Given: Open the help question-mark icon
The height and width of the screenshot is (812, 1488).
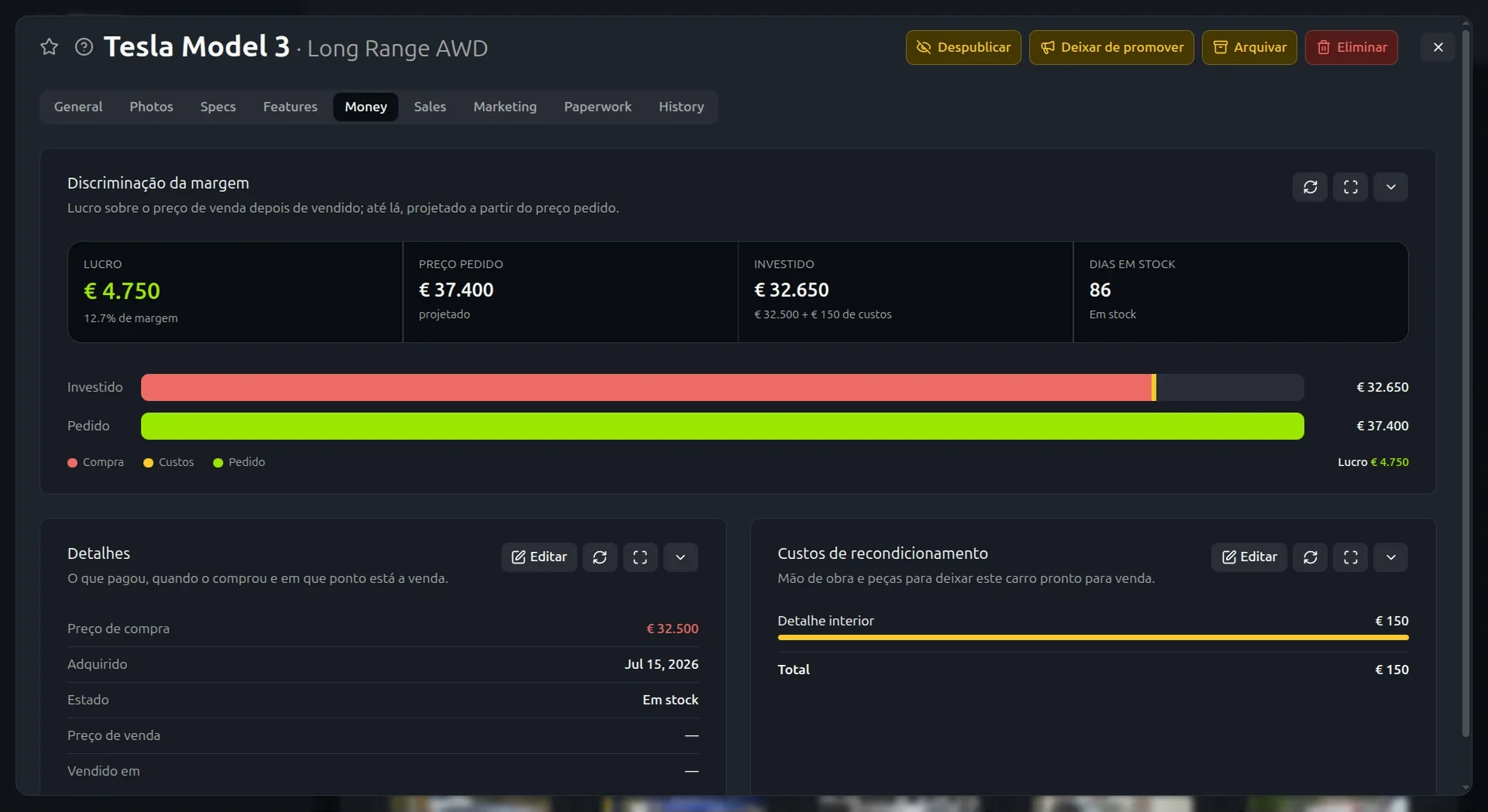Looking at the screenshot, I should 84,47.
